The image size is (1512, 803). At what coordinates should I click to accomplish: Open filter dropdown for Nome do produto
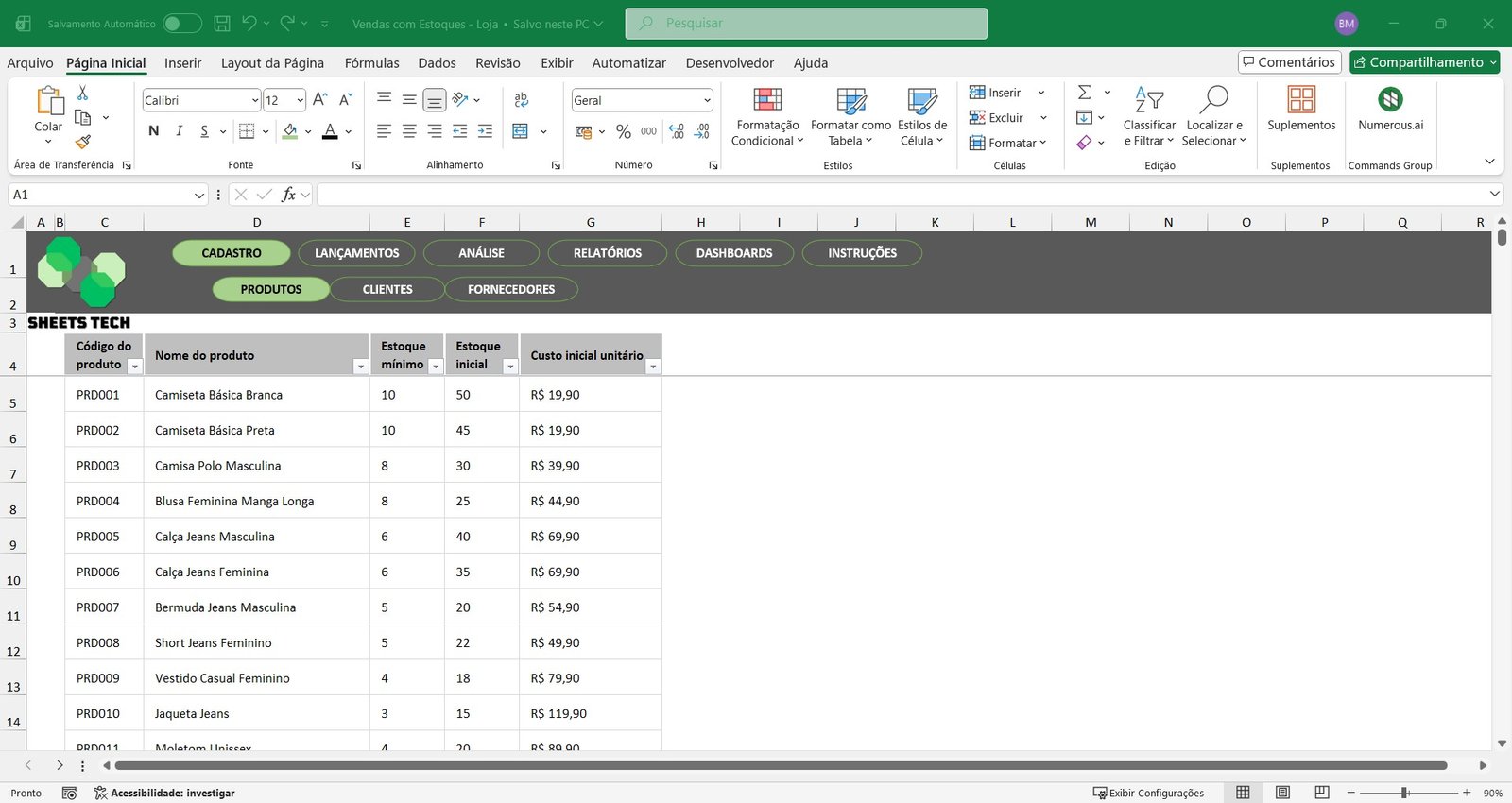click(x=360, y=367)
